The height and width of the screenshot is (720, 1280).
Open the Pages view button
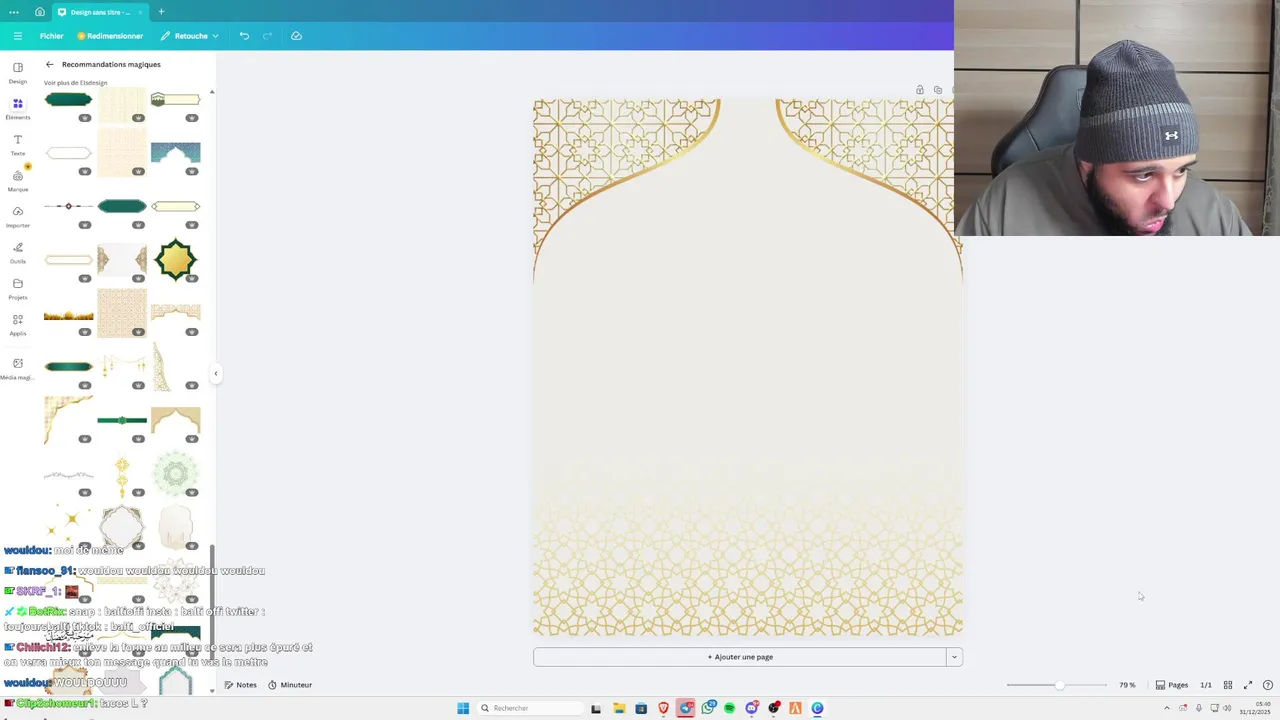pyautogui.click(x=1172, y=685)
